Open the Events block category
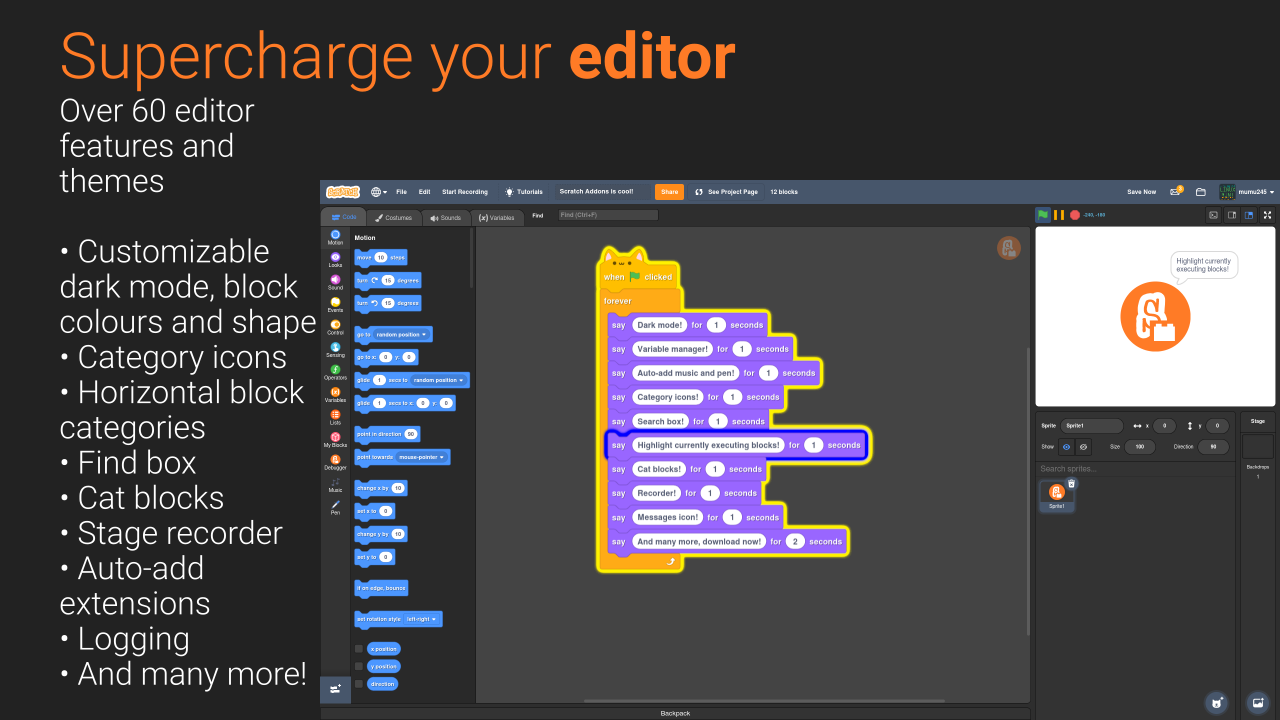Screen dimensions: 1280x720 (x=335, y=305)
